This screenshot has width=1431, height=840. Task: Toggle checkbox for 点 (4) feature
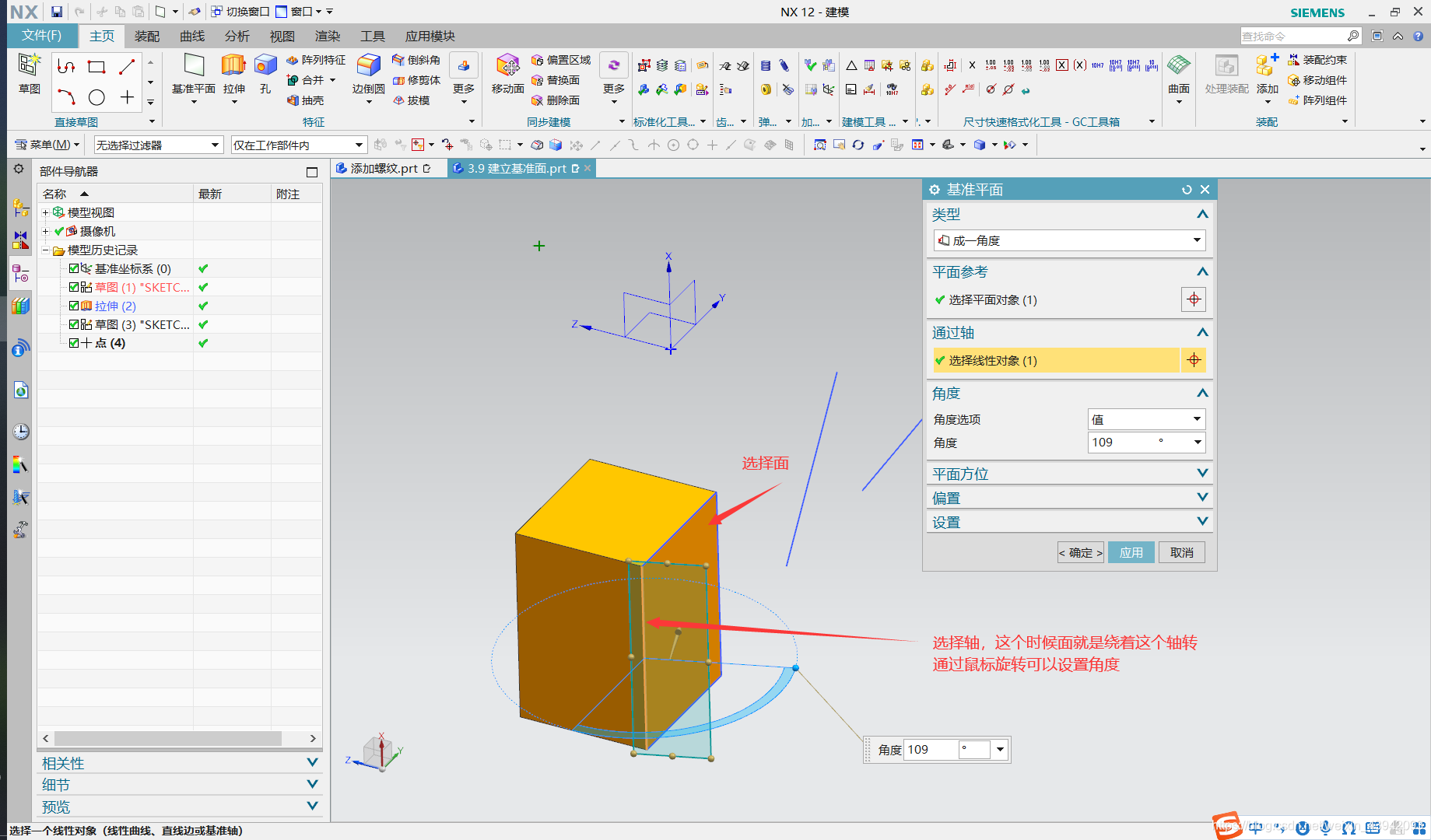(x=74, y=343)
